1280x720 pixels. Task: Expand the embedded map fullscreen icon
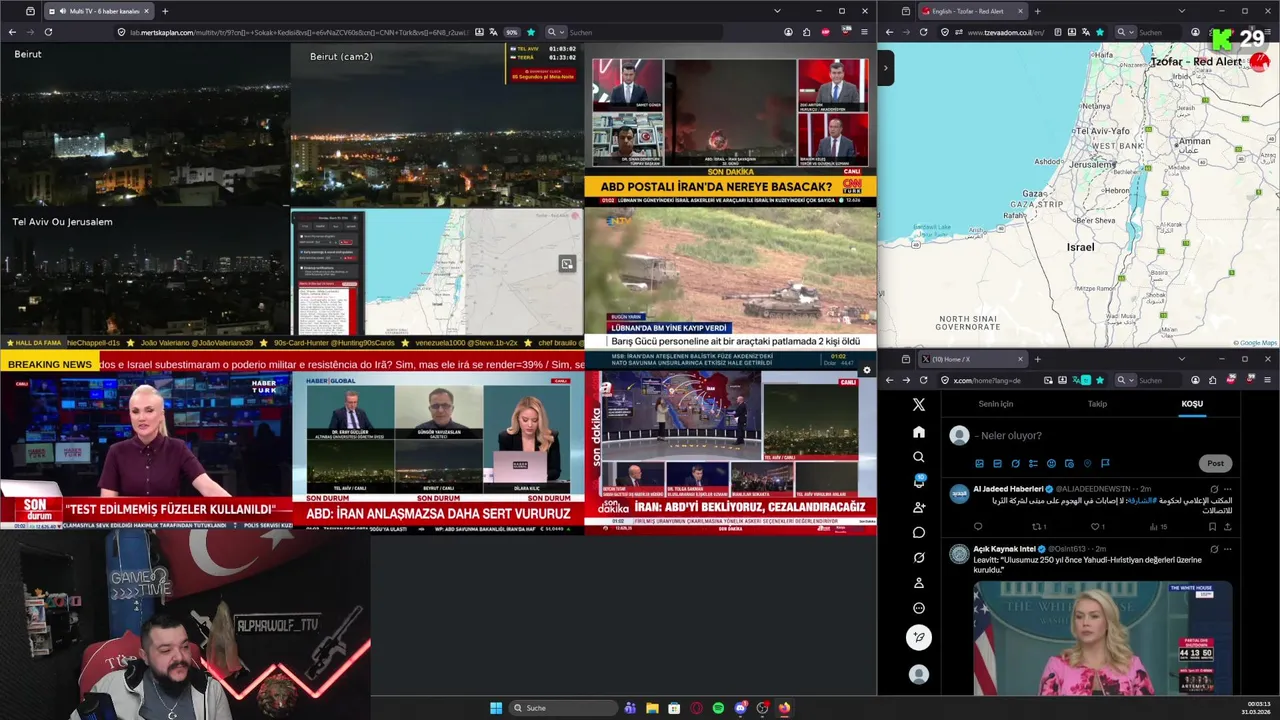(567, 264)
